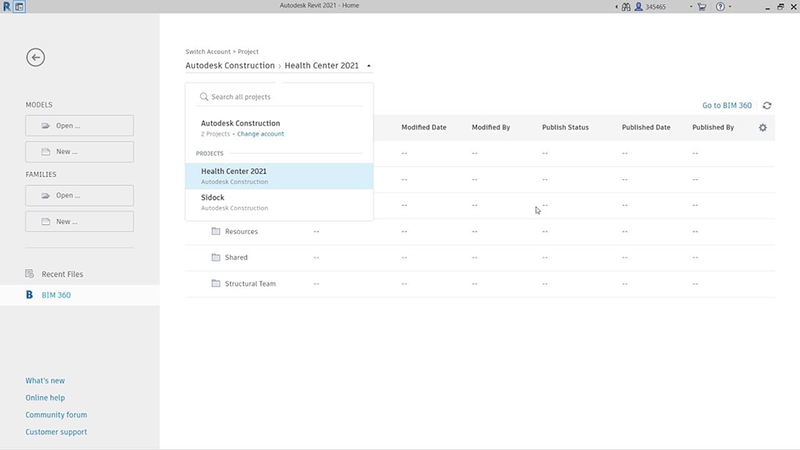Open the Community forum link

[56, 415]
